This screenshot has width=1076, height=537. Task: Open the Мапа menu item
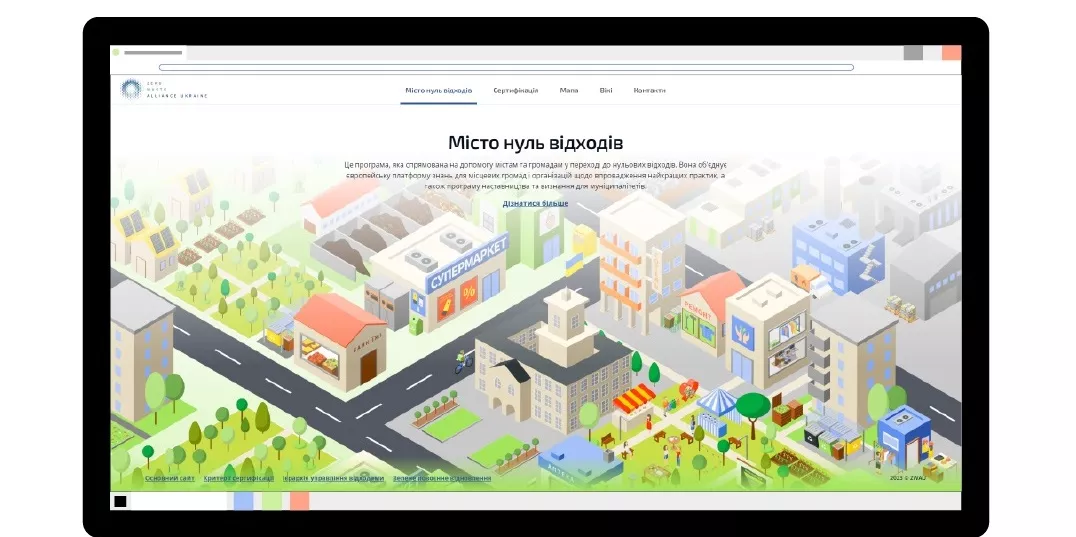(568, 90)
